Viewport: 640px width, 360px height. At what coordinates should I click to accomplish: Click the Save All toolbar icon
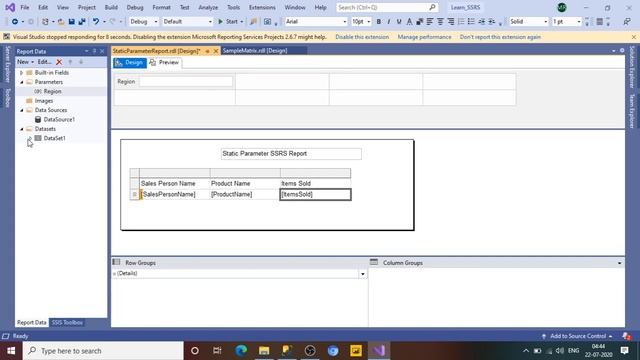tap(82, 22)
